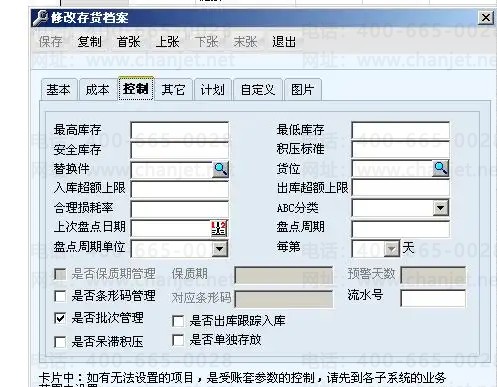Click the 货位 search magnifier icon

(x=440, y=169)
